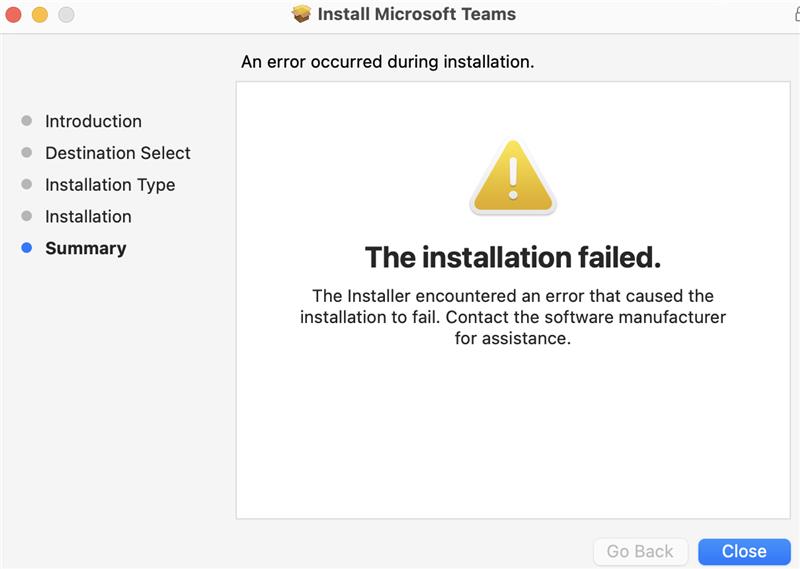
Task: Select the Summary step label
Action: (86, 249)
